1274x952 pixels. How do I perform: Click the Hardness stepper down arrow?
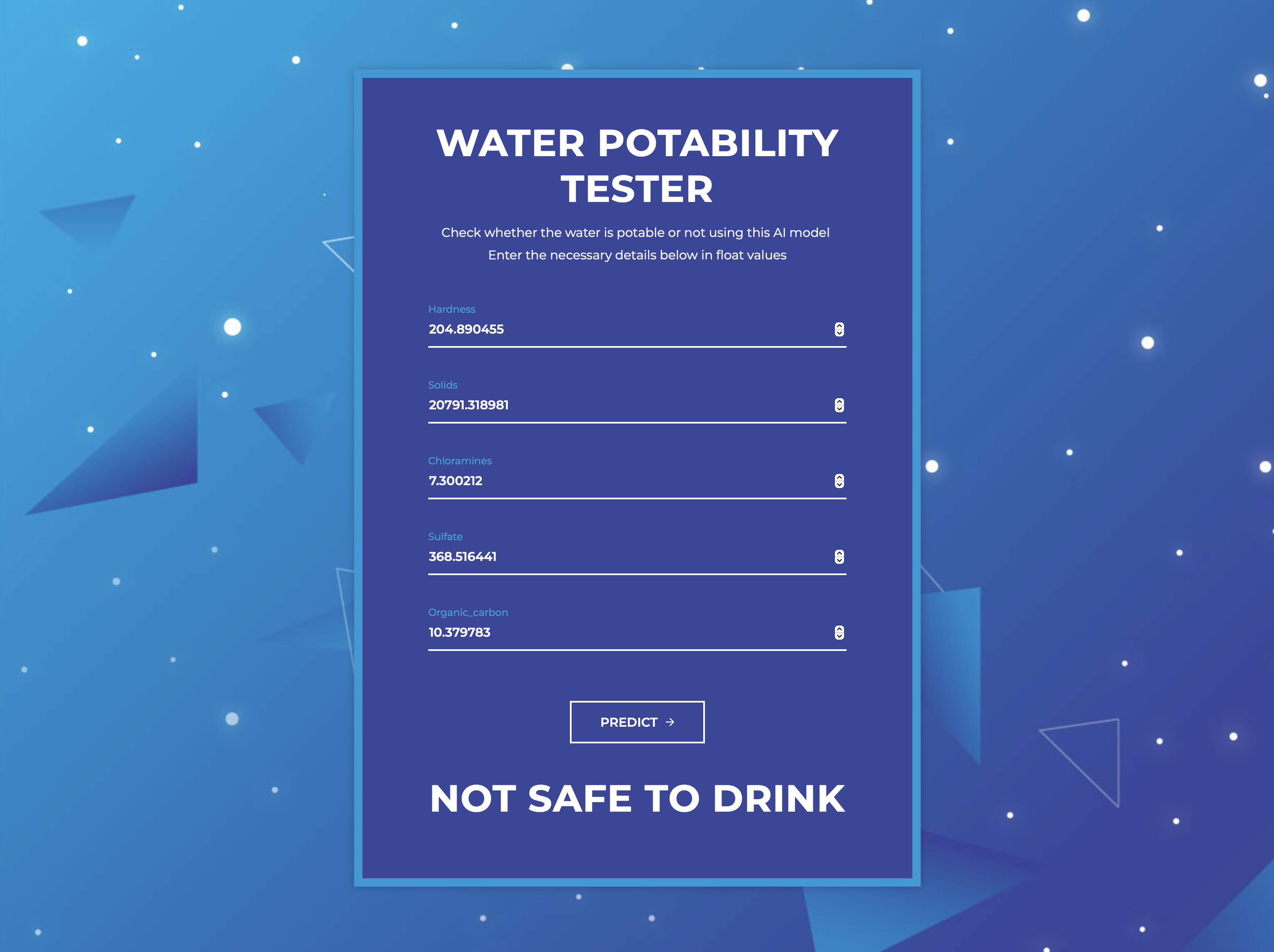839,333
